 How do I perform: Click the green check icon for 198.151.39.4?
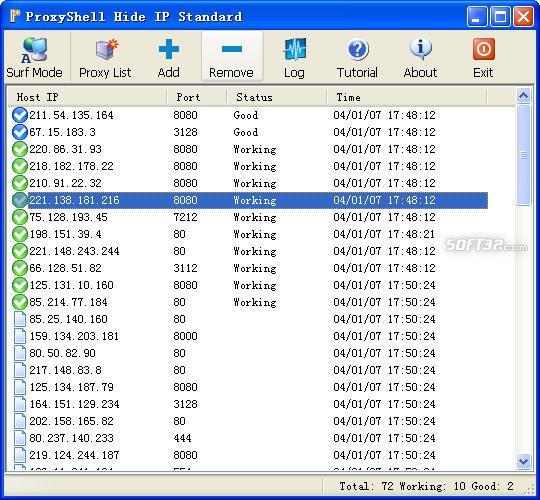click(x=20, y=234)
